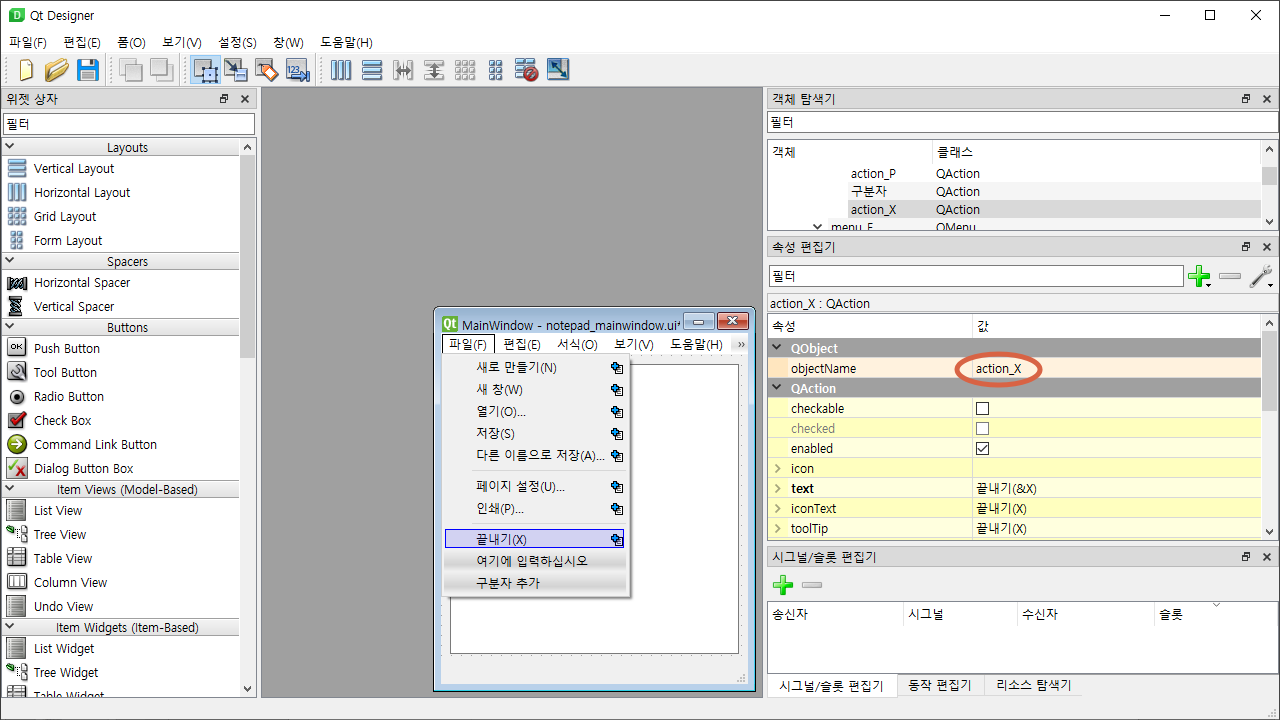1280x720 pixels.
Task: Collapse the QAction property group
Action: [x=777, y=388]
